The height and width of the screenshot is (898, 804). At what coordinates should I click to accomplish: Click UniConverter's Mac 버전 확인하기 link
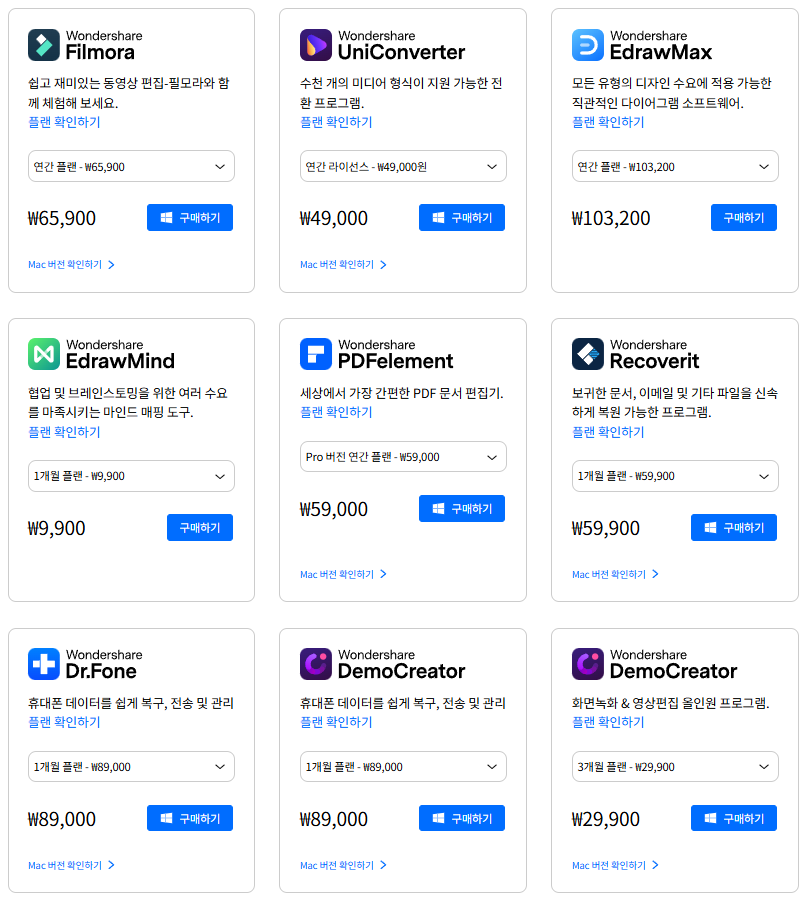click(x=344, y=265)
